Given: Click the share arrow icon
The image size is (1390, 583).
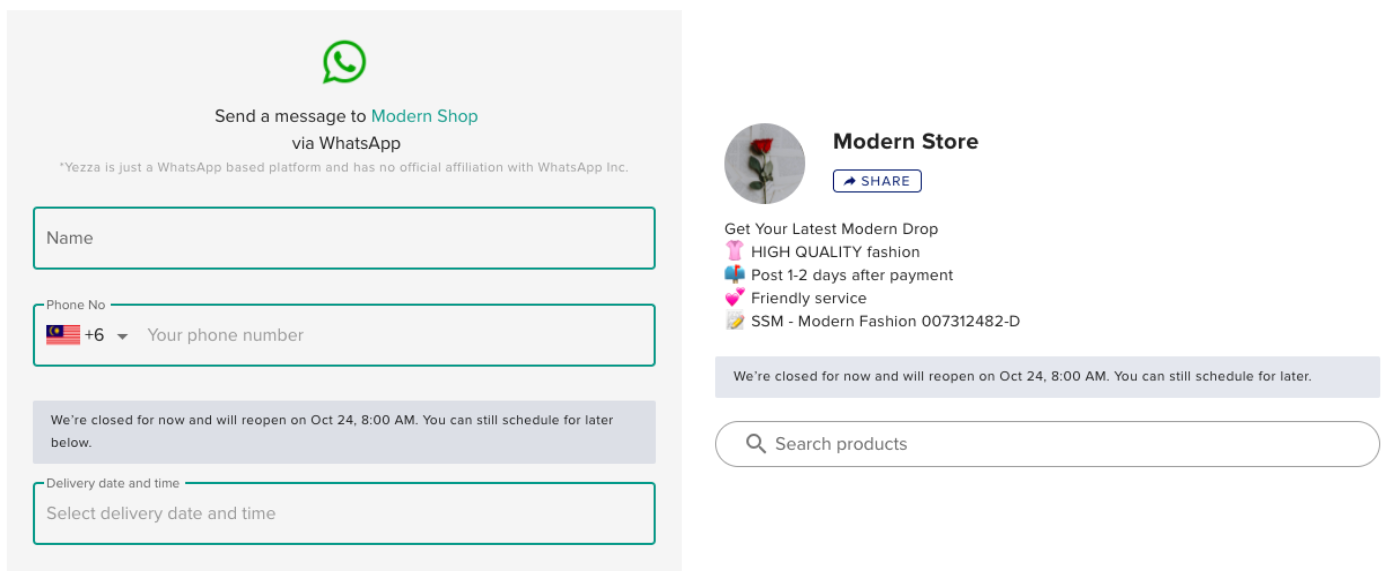Looking at the screenshot, I should 849,181.
